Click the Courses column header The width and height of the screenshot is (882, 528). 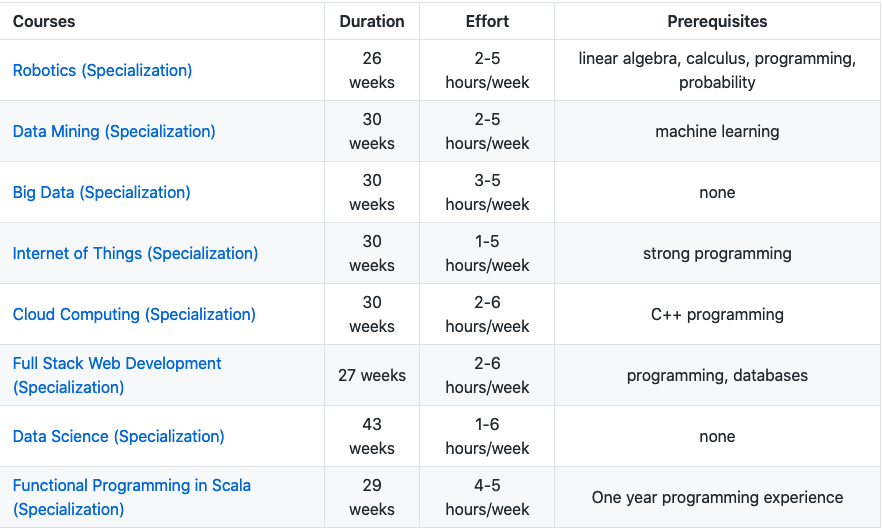pyautogui.click(x=44, y=21)
